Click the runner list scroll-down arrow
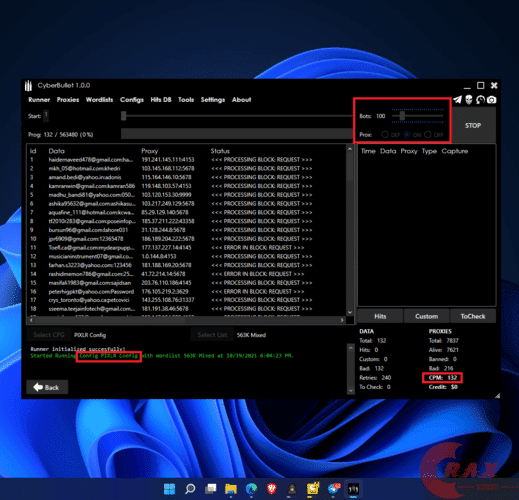 [350, 312]
